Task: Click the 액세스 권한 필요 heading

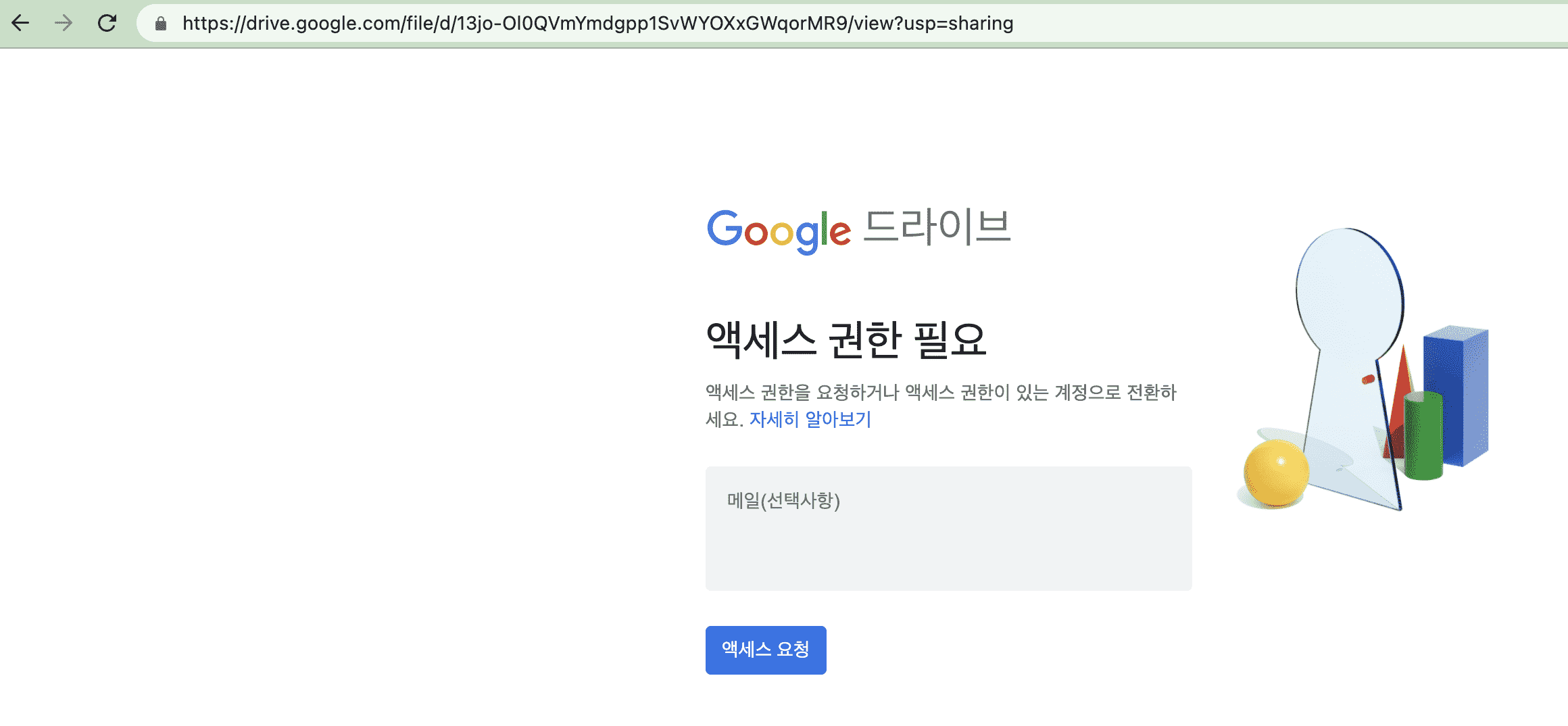Action: [x=846, y=340]
